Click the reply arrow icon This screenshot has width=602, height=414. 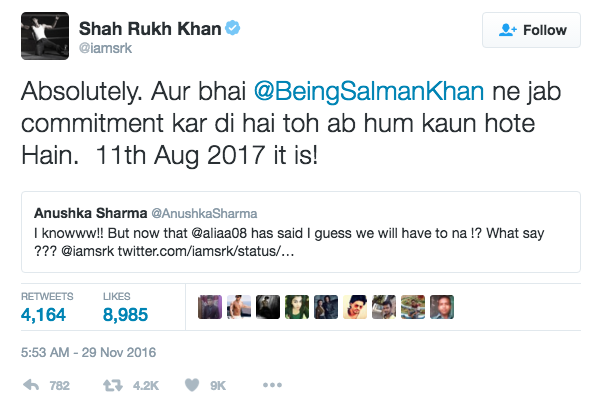pos(31,385)
